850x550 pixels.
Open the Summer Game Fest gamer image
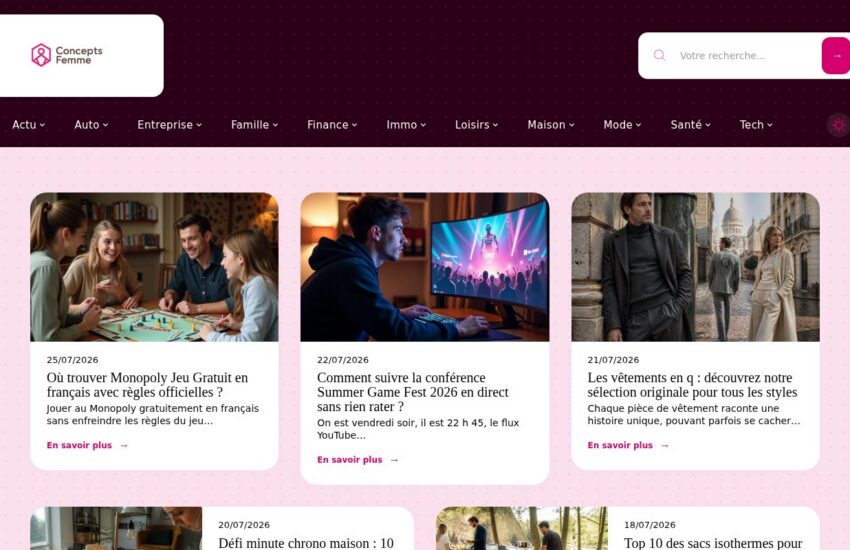425,267
